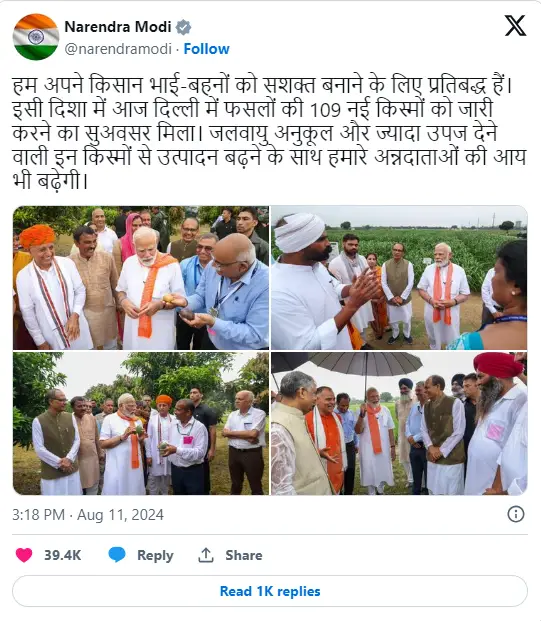This screenshot has width=541, height=621.
Task: Click the Share text label
Action: tap(244, 555)
